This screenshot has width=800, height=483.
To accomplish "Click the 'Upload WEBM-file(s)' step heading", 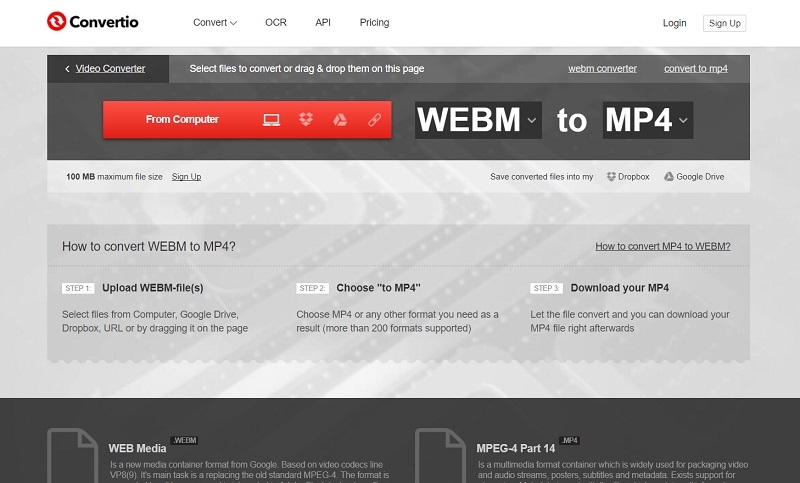I will point(153,288).
